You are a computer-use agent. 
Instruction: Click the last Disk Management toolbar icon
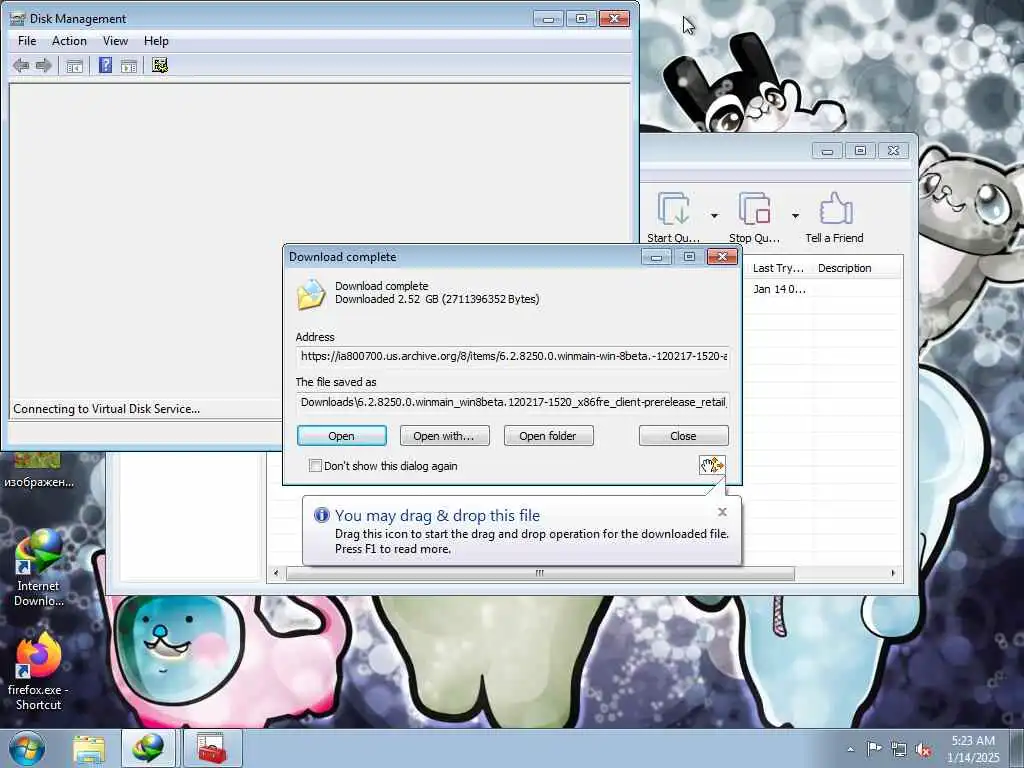(x=160, y=65)
